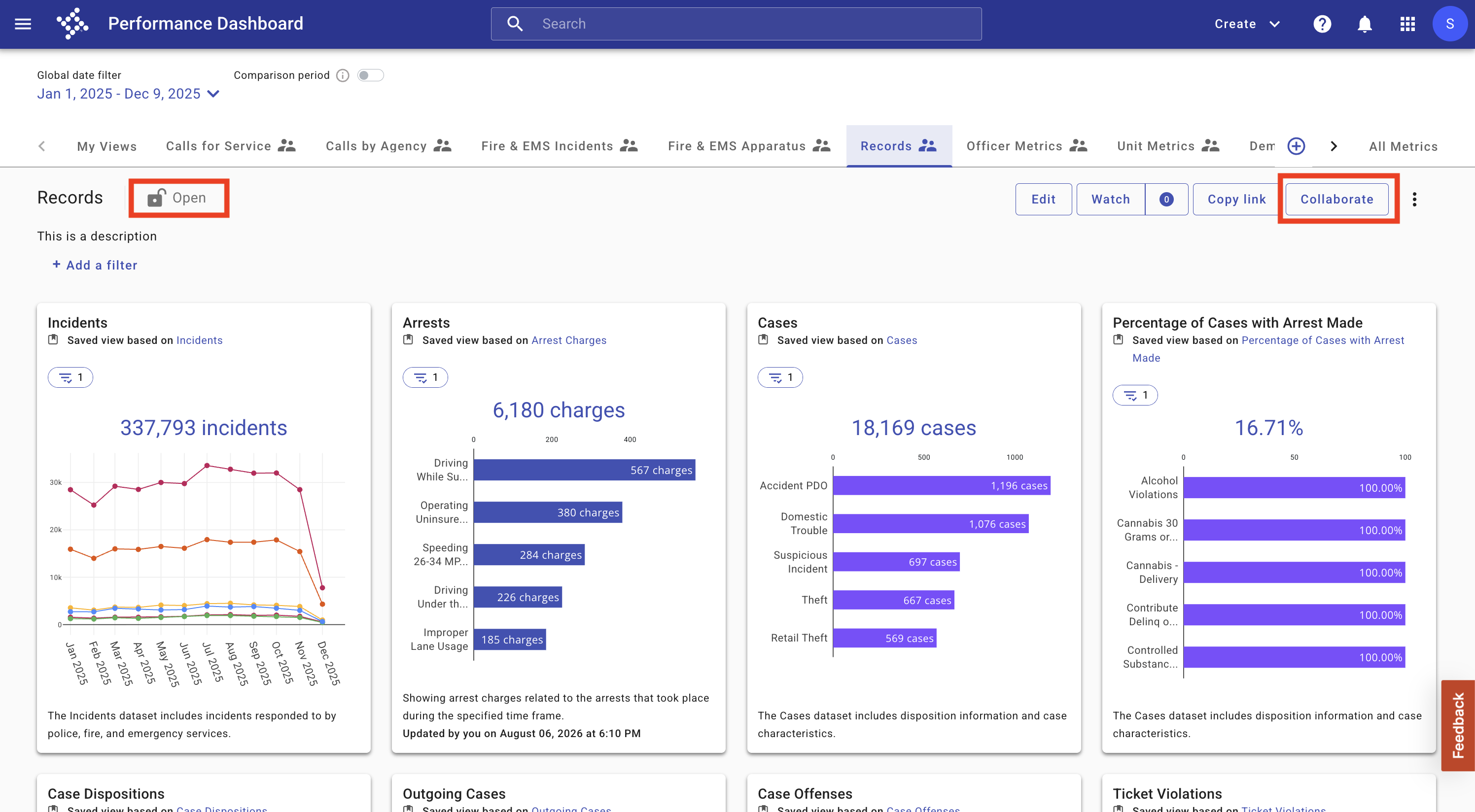Switch to the Calls for Service tab

click(231, 146)
